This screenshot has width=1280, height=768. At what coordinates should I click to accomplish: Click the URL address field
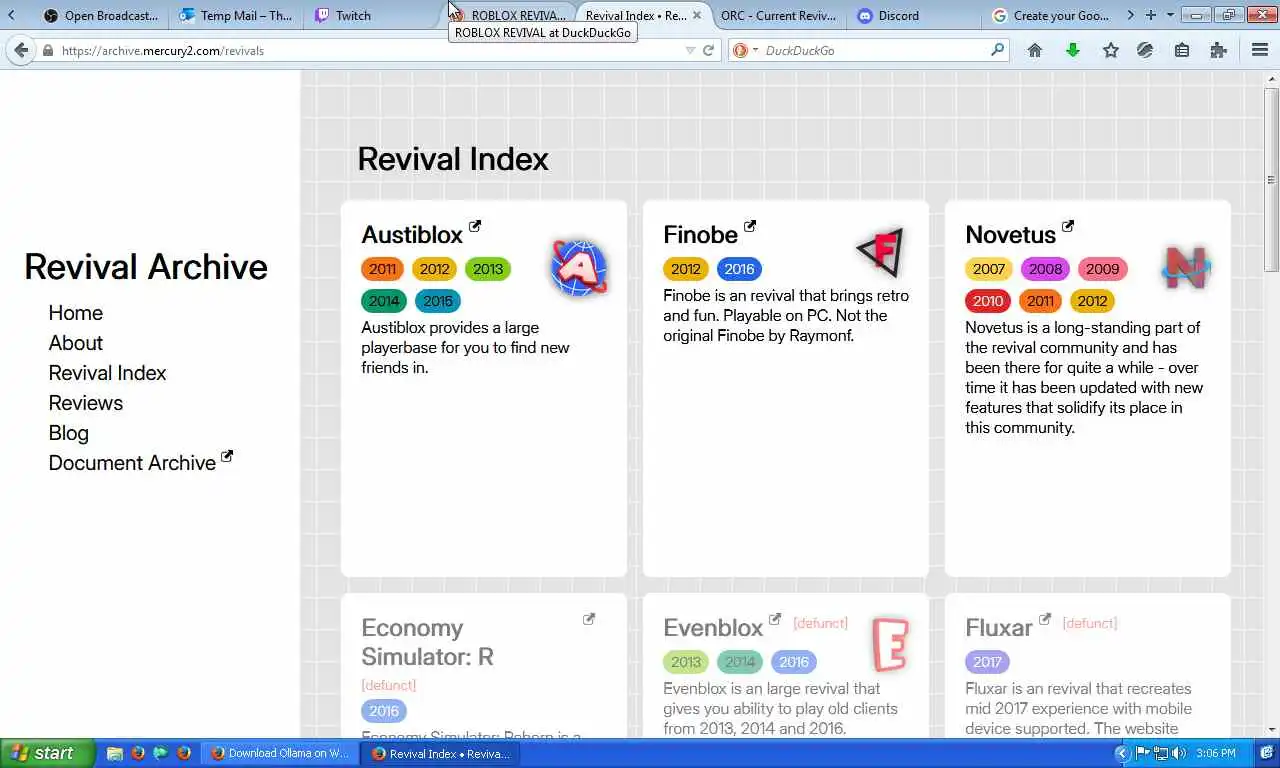[x=370, y=50]
